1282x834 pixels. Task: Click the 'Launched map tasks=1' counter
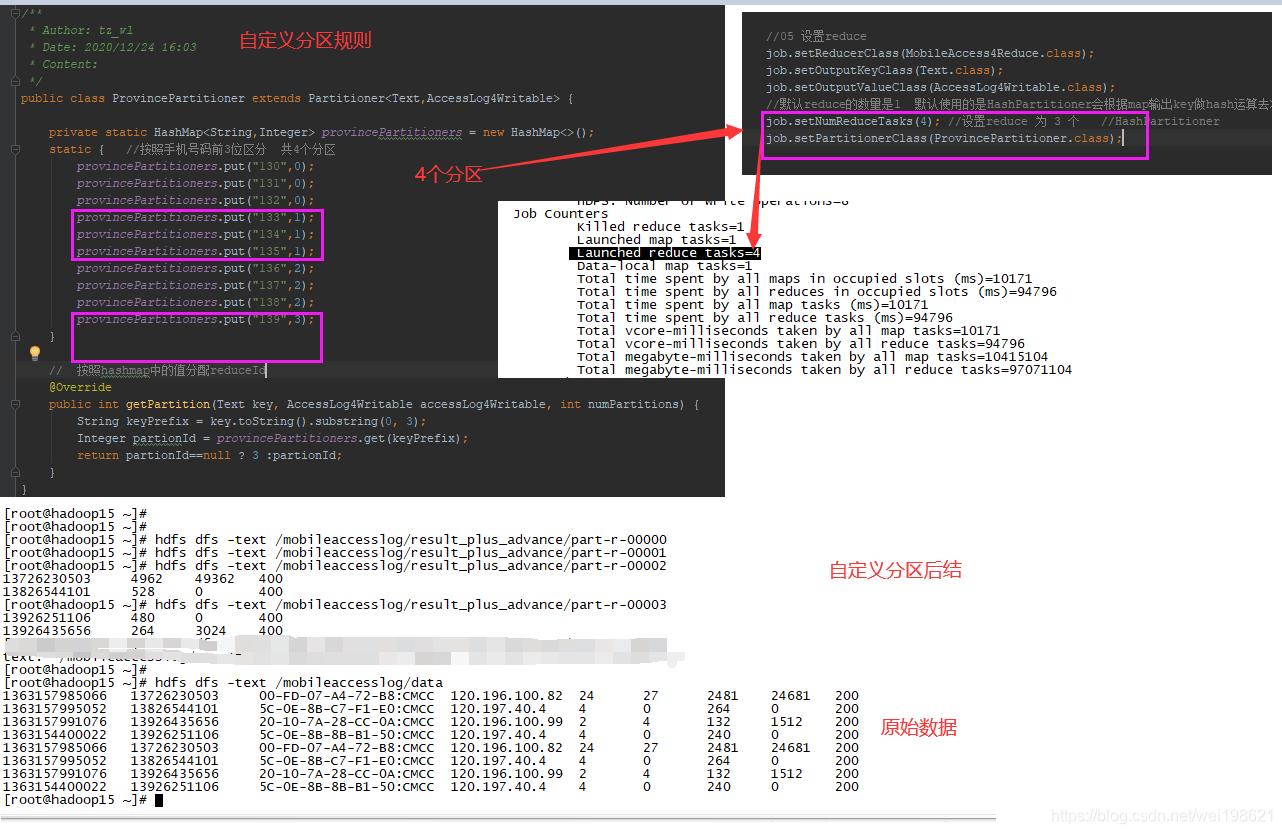point(656,240)
